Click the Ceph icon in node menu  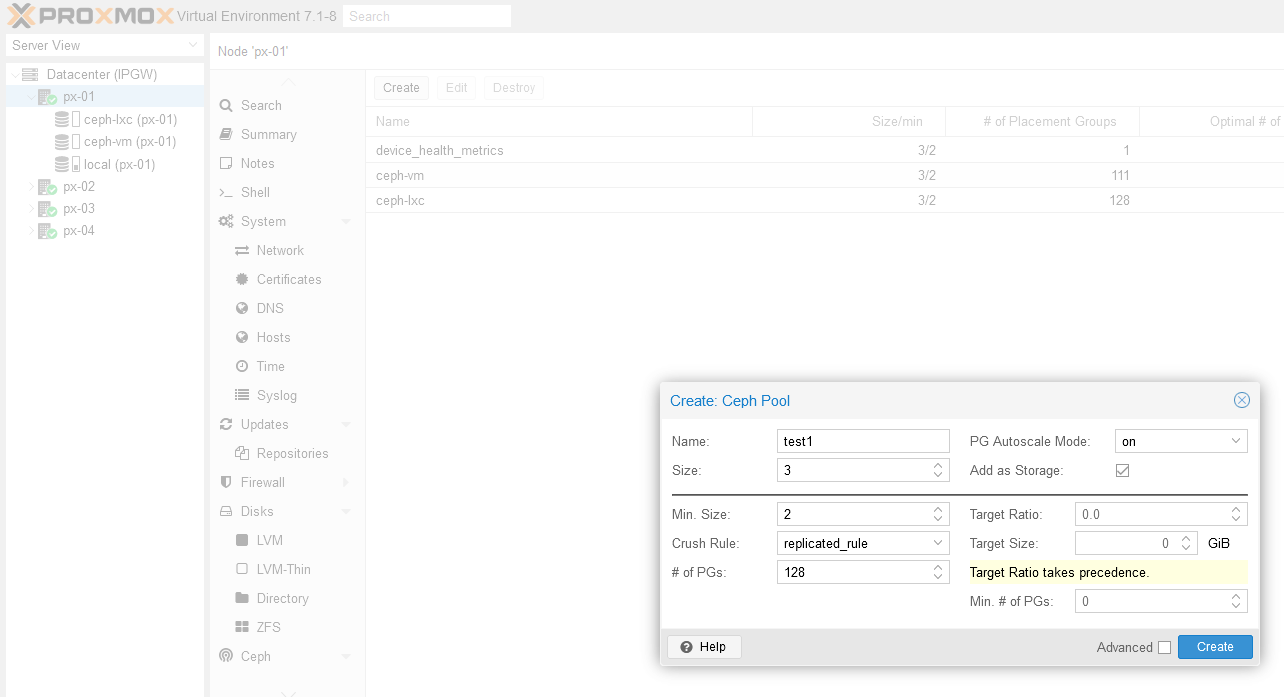[226, 656]
